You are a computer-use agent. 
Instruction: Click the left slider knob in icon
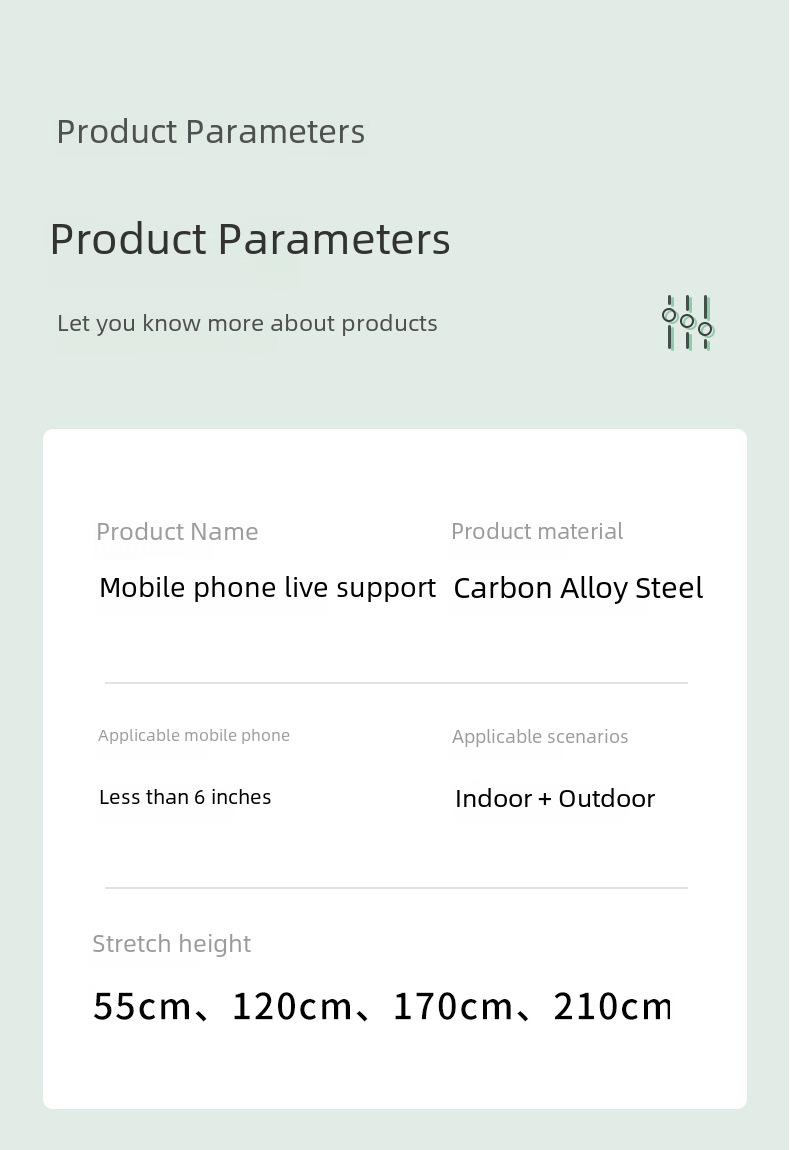coord(669,315)
